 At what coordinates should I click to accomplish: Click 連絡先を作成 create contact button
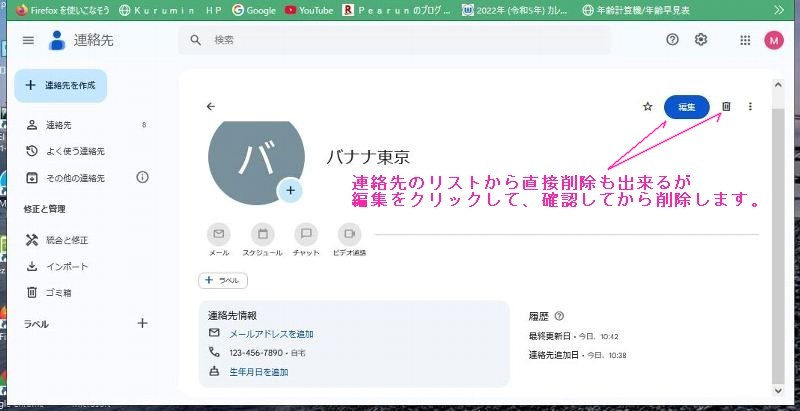(61, 86)
